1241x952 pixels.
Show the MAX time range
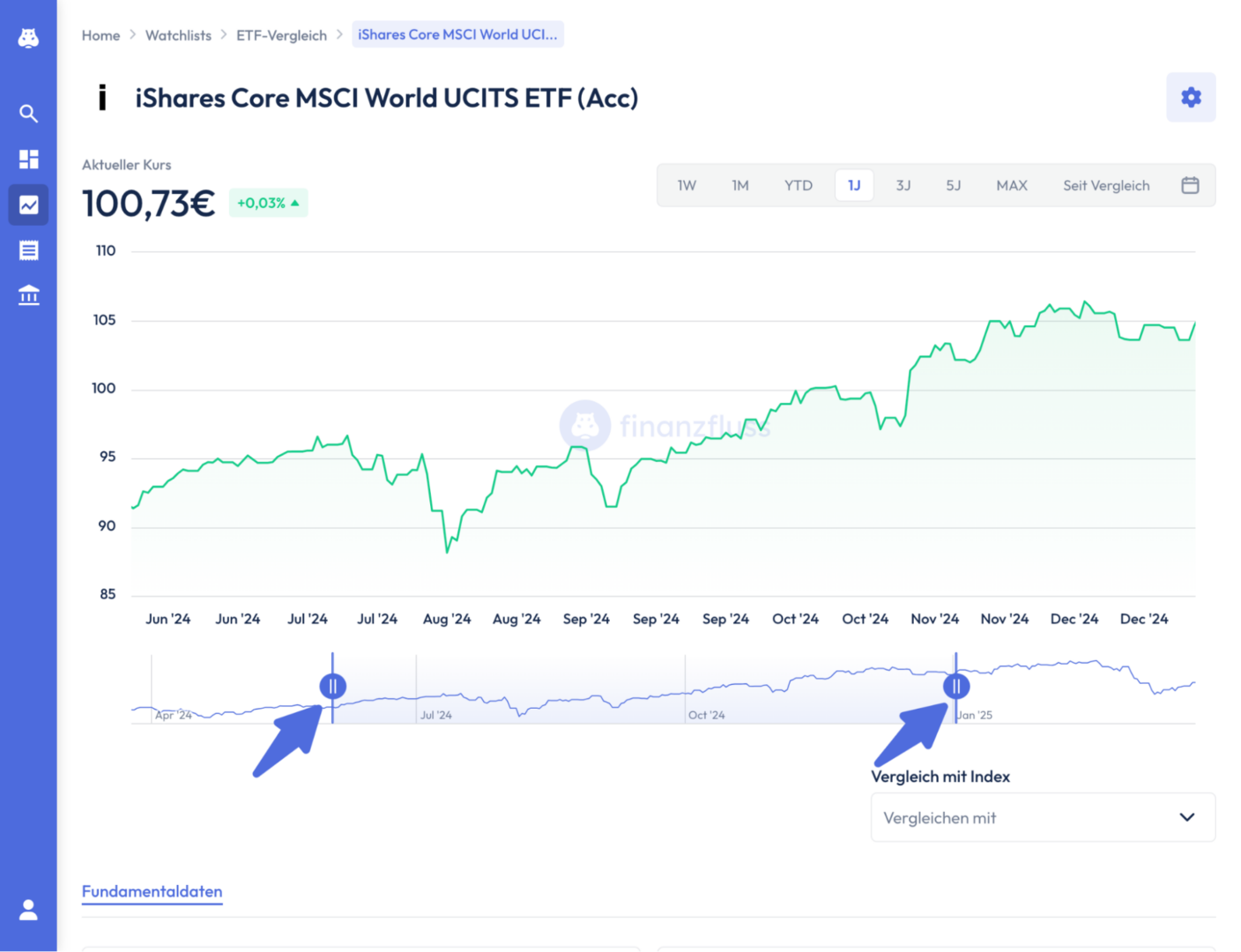coord(1012,185)
